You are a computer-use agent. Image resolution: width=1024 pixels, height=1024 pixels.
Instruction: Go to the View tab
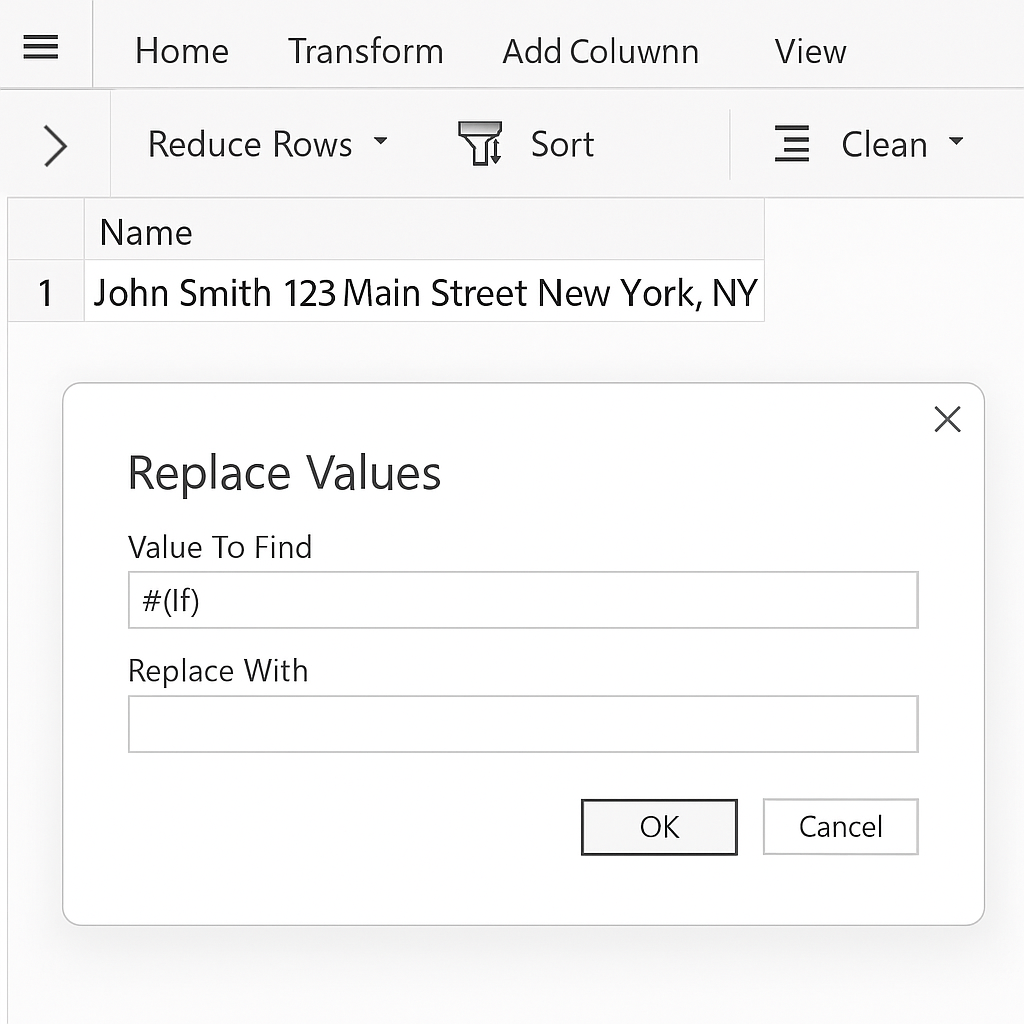(810, 51)
